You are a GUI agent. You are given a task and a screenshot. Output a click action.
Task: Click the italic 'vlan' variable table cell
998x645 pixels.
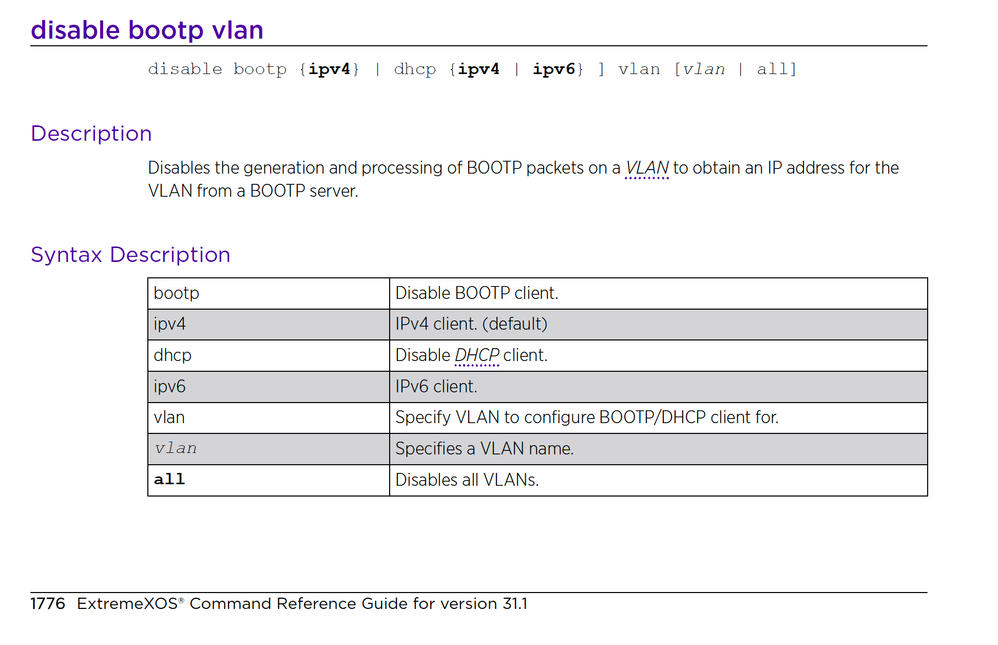point(269,449)
